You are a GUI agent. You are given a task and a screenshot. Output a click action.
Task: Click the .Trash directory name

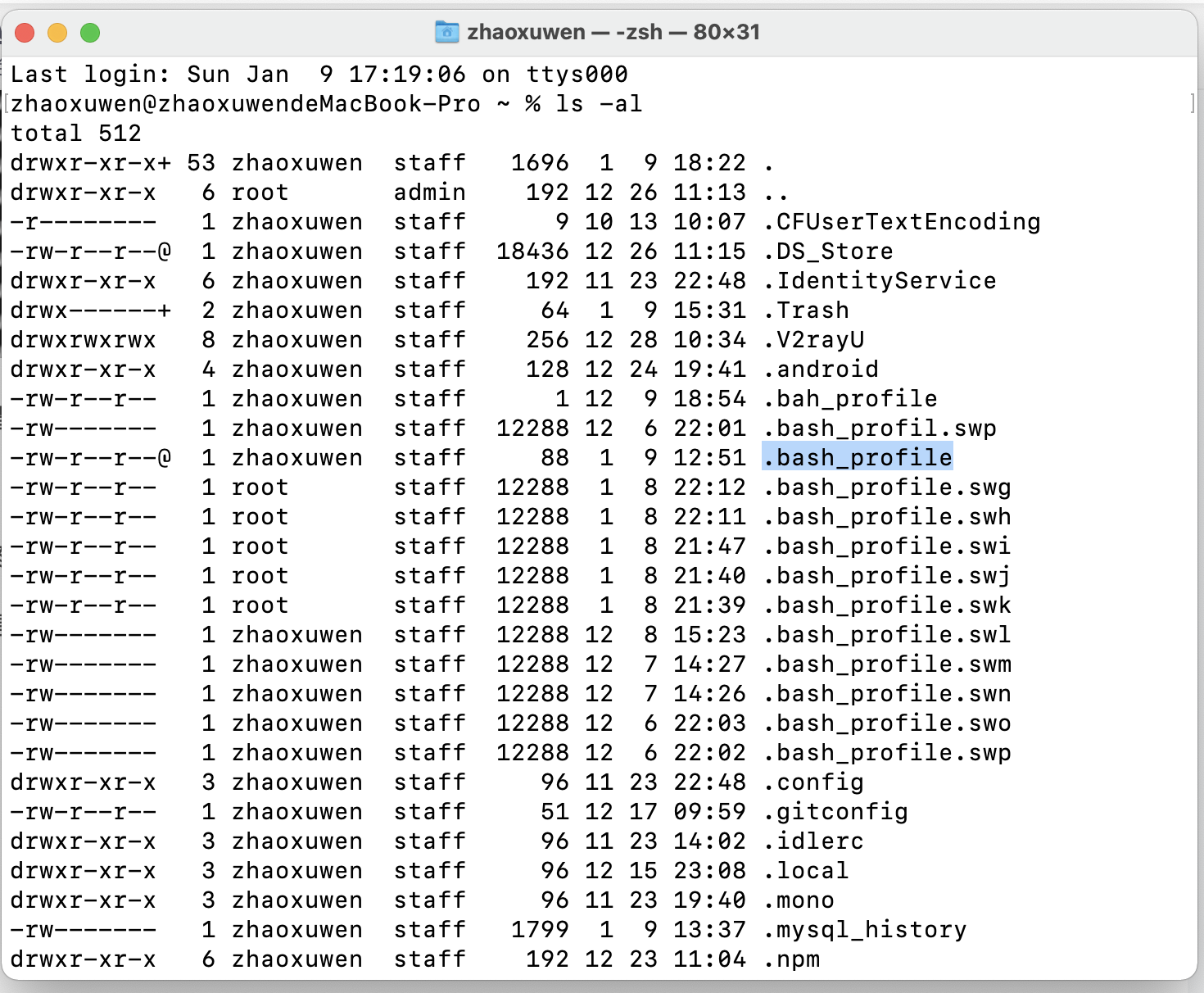(x=806, y=310)
